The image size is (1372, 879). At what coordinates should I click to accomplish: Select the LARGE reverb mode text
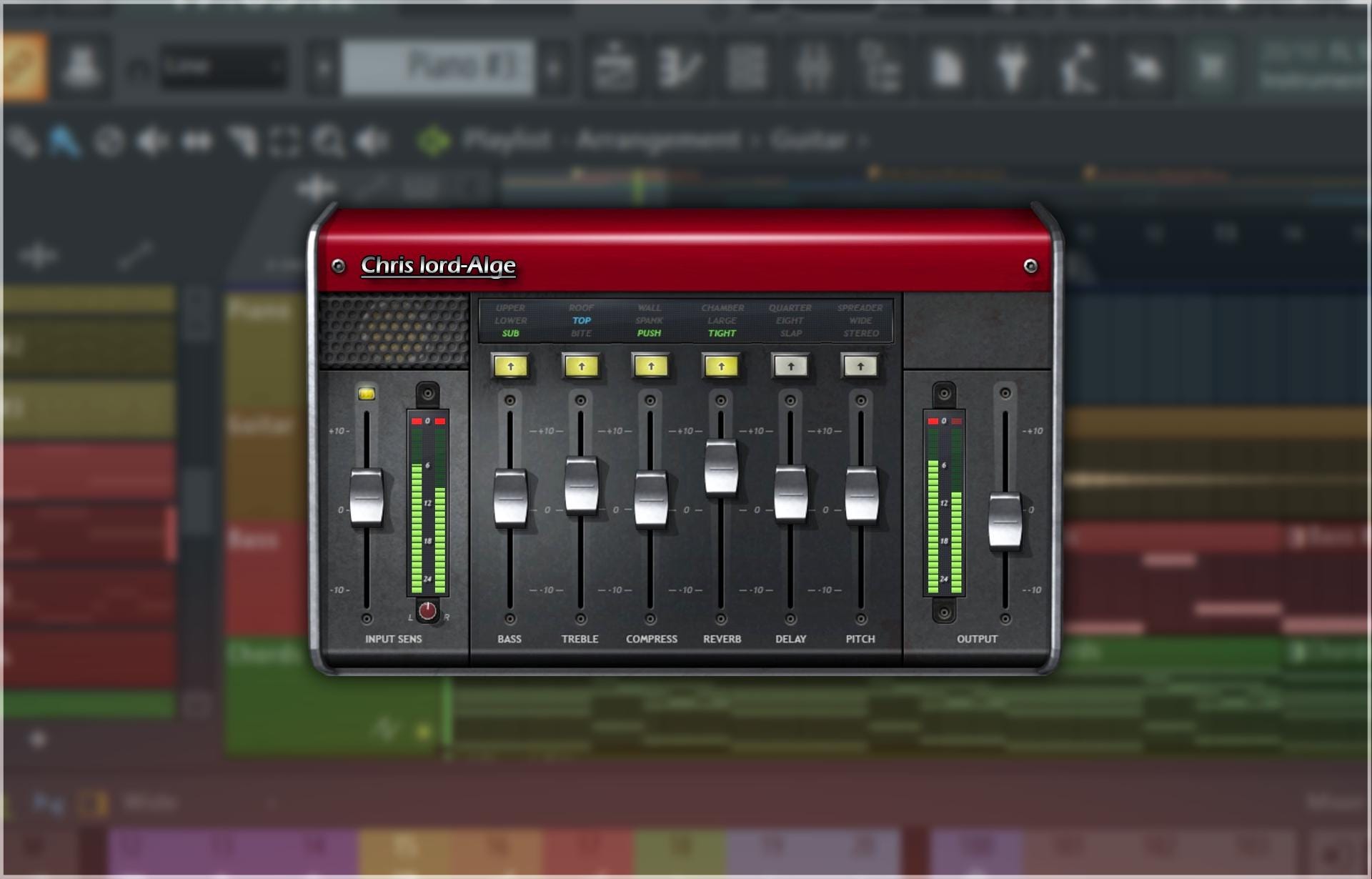(x=722, y=320)
